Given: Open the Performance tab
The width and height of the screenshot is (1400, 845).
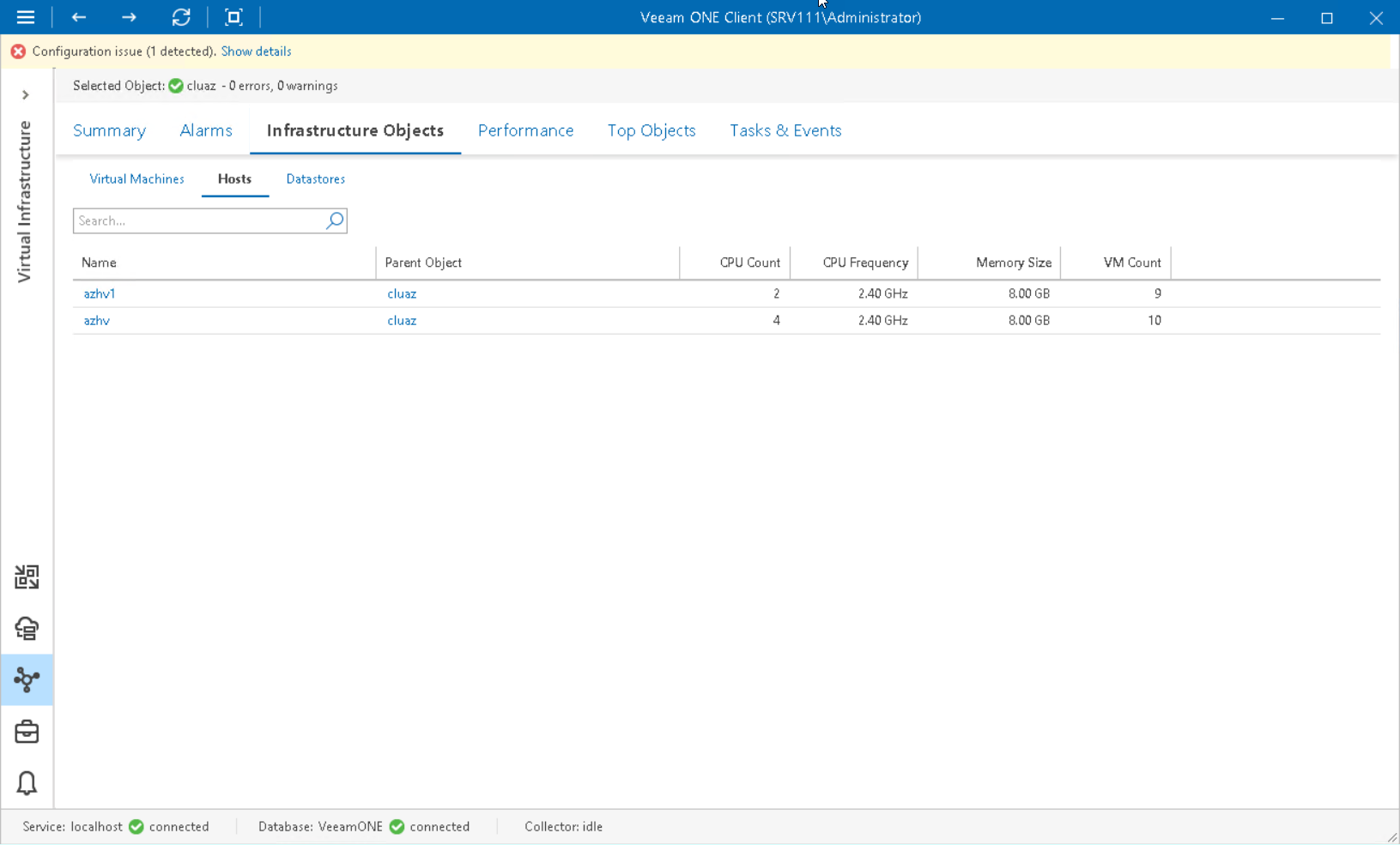Looking at the screenshot, I should [525, 130].
